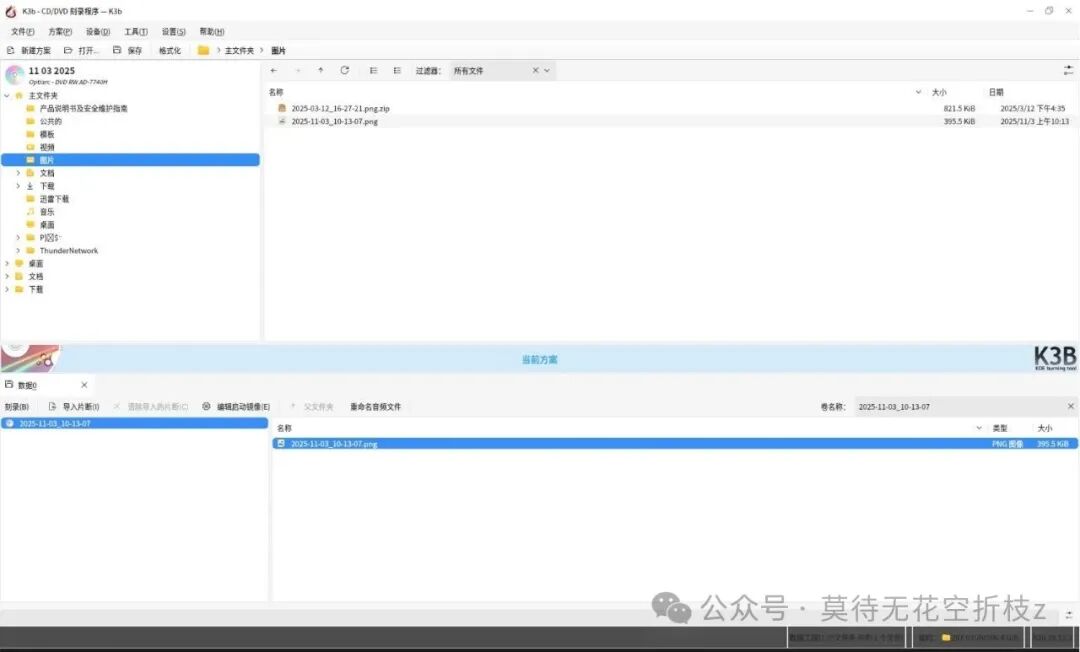Click the Save (保存) toolbar button

(127, 50)
